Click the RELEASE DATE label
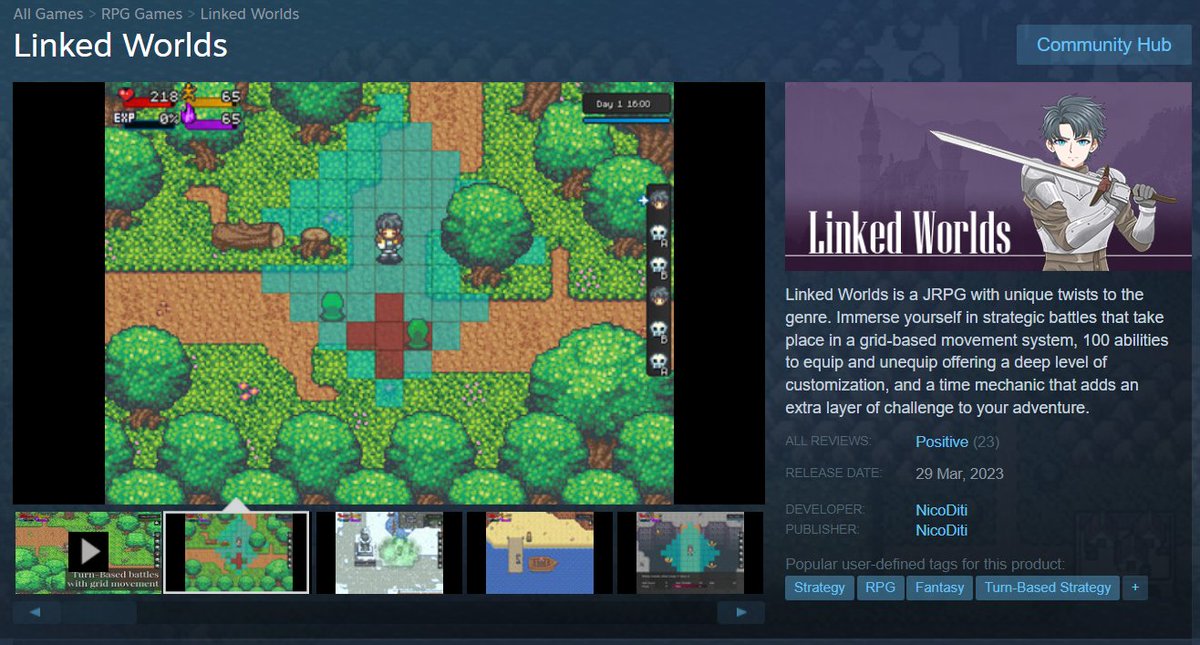1200x645 pixels. [x=834, y=472]
